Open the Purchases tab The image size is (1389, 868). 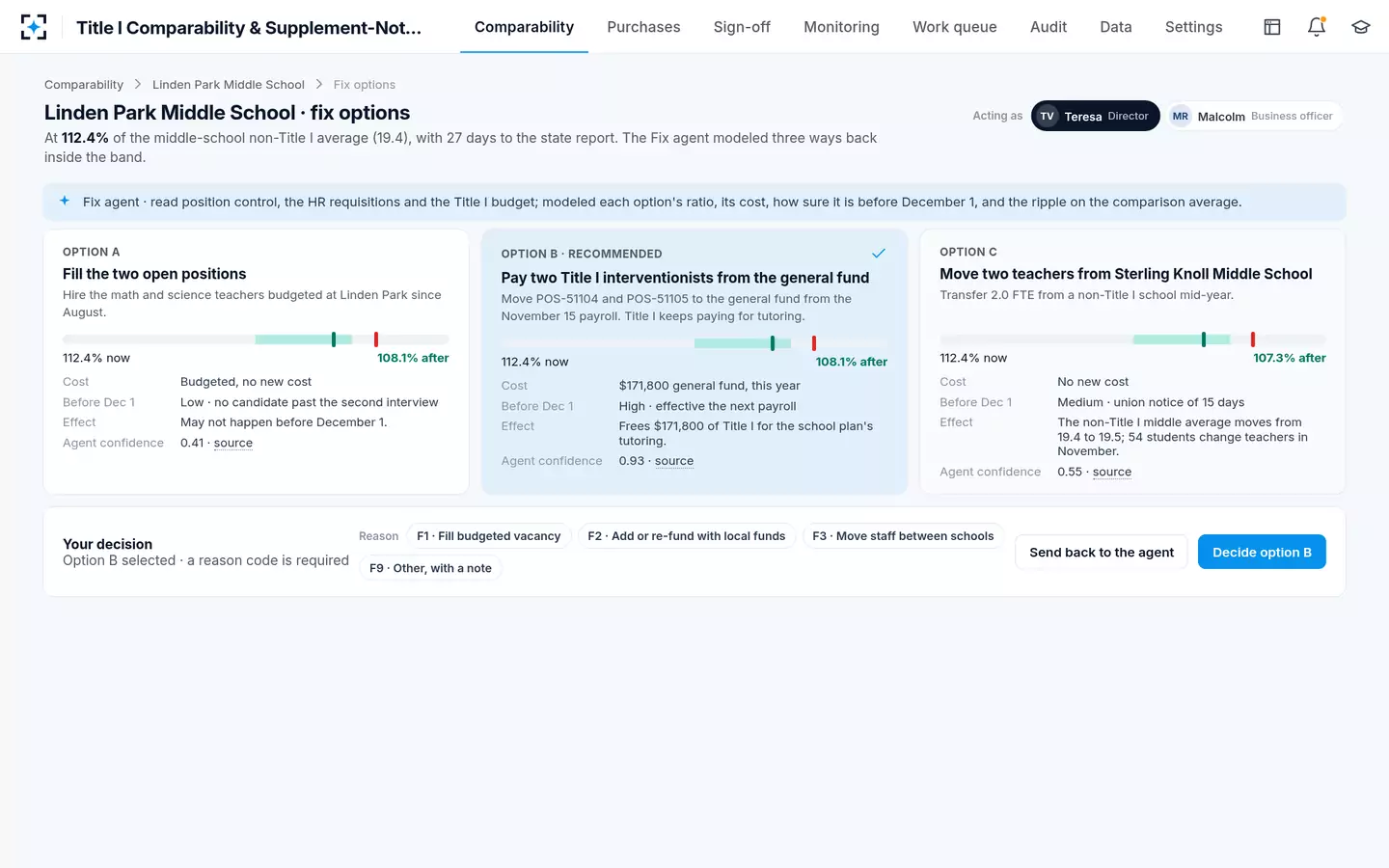[643, 27]
